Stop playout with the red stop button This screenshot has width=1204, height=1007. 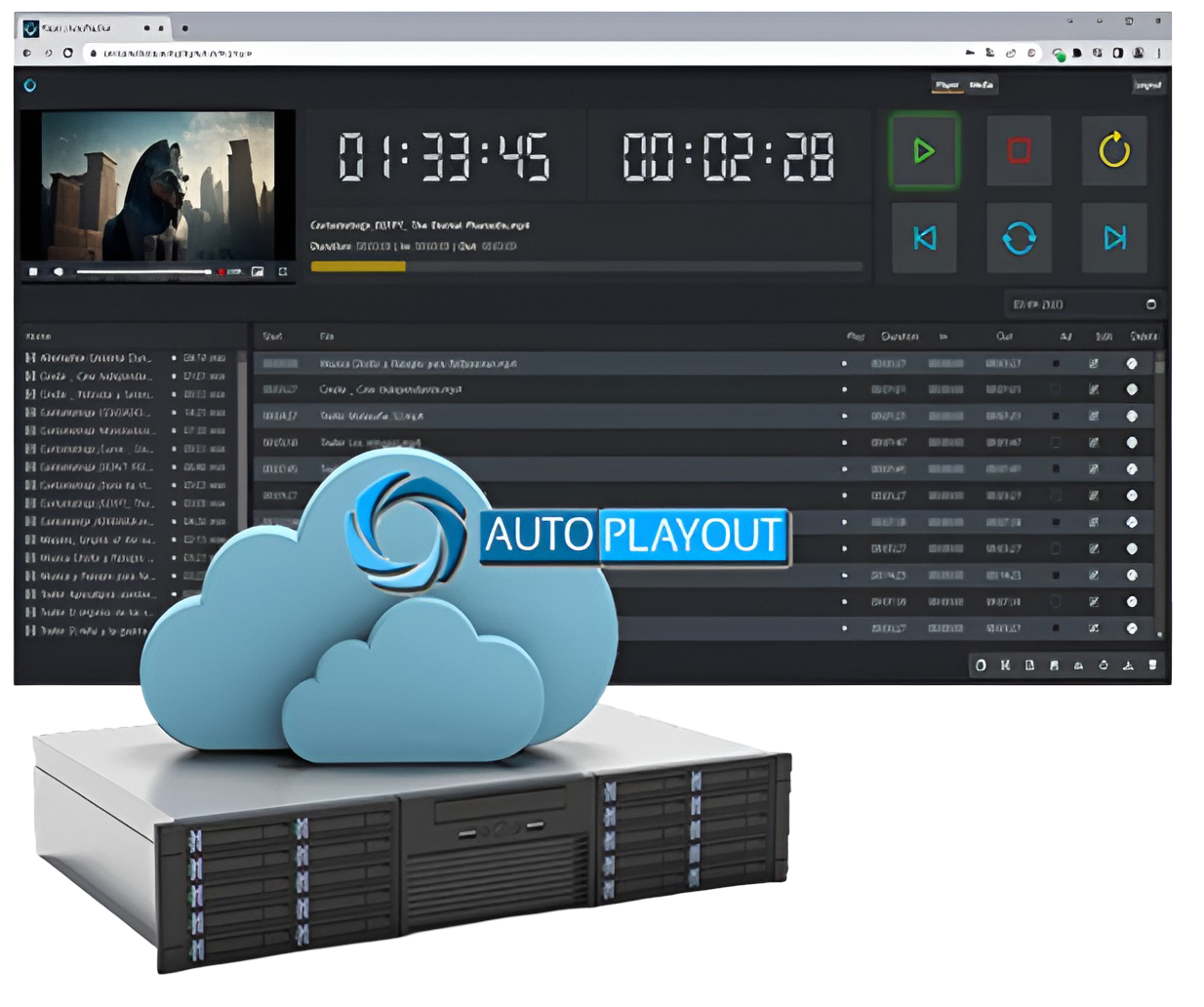click(1019, 150)
